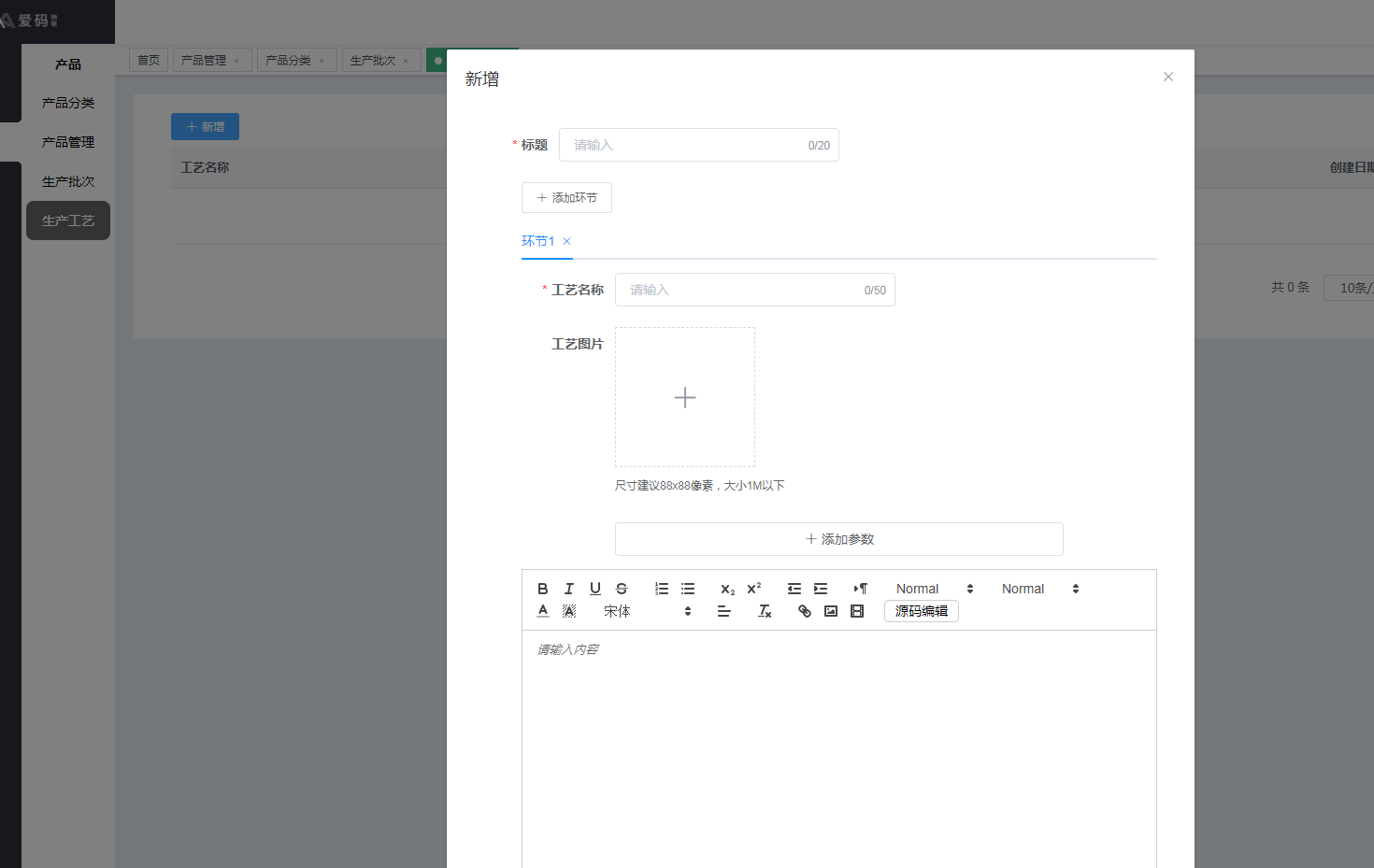Click the 共 0 条 total count text
Viewport: 1374px width, 868px height.
pos(1291,287)
